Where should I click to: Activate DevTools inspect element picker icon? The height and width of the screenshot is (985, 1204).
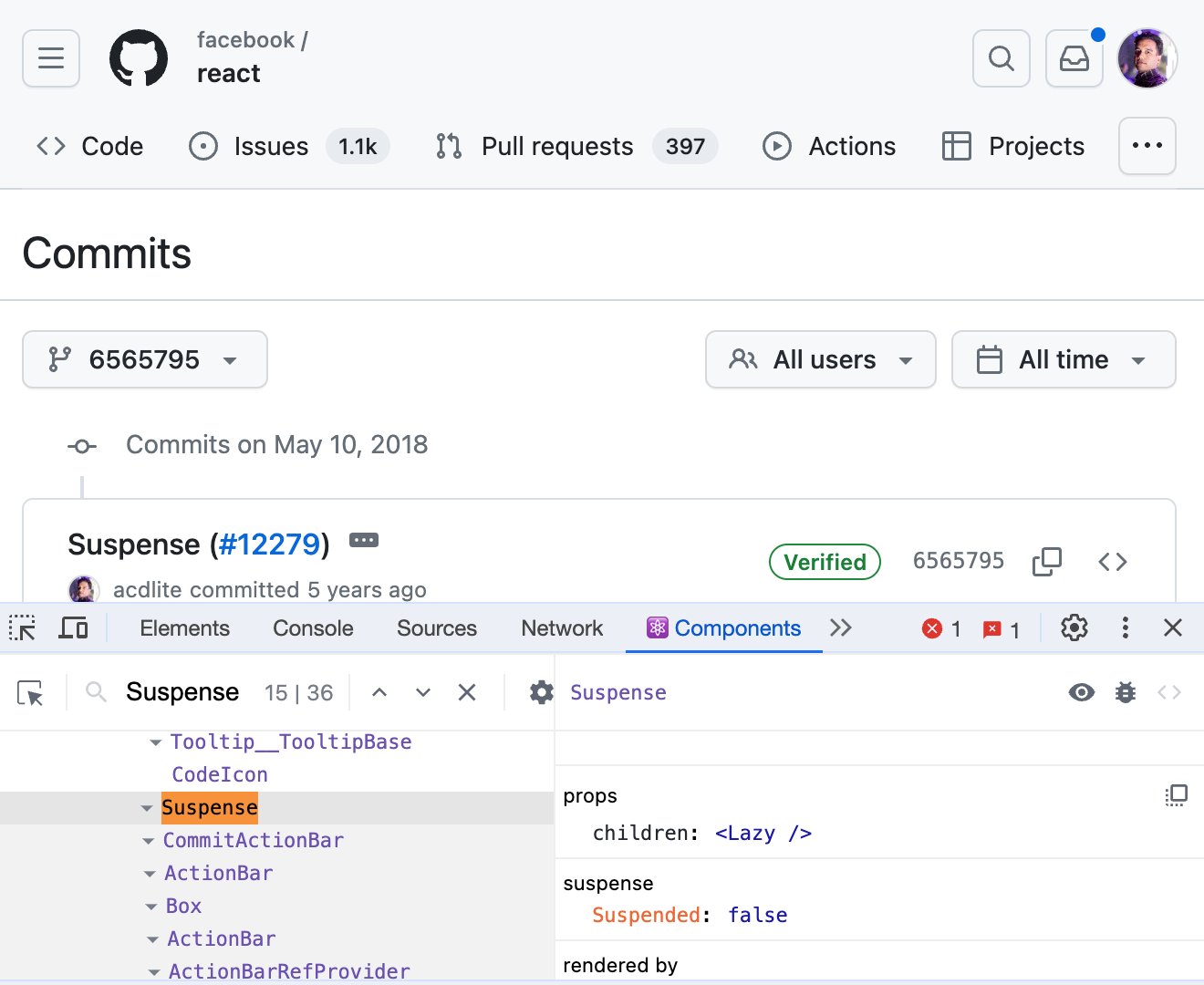coord(23,628)
